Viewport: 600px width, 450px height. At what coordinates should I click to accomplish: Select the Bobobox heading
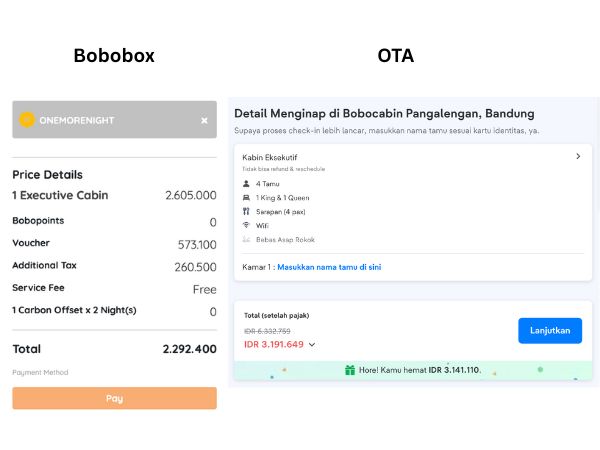pyautogui.click(x=114, y=55)
